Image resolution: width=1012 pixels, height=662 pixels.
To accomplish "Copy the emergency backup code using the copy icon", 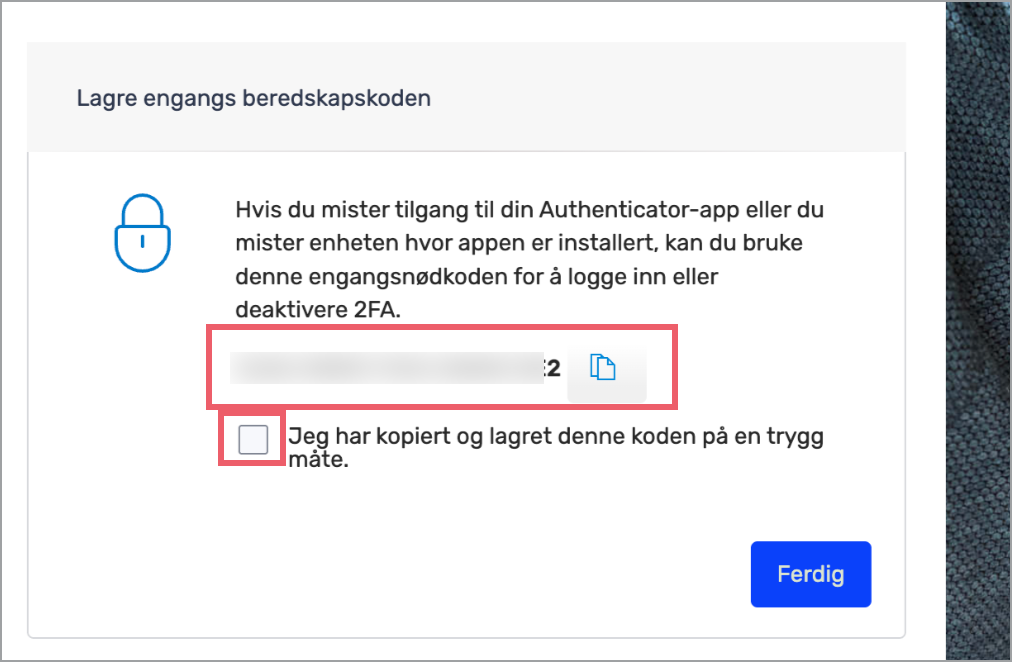I will 605,369.
